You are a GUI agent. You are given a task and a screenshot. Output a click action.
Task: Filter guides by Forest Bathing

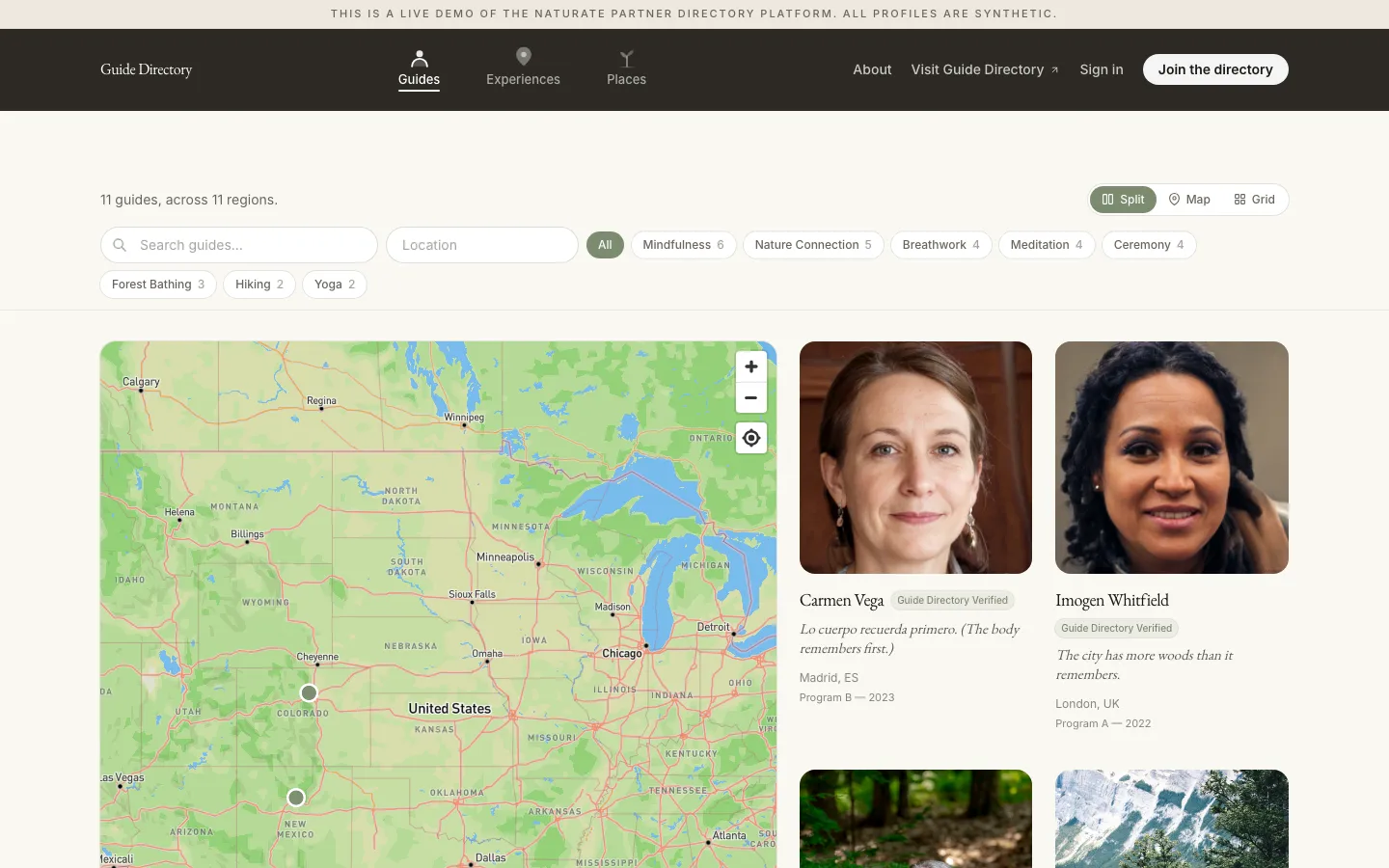158,285
